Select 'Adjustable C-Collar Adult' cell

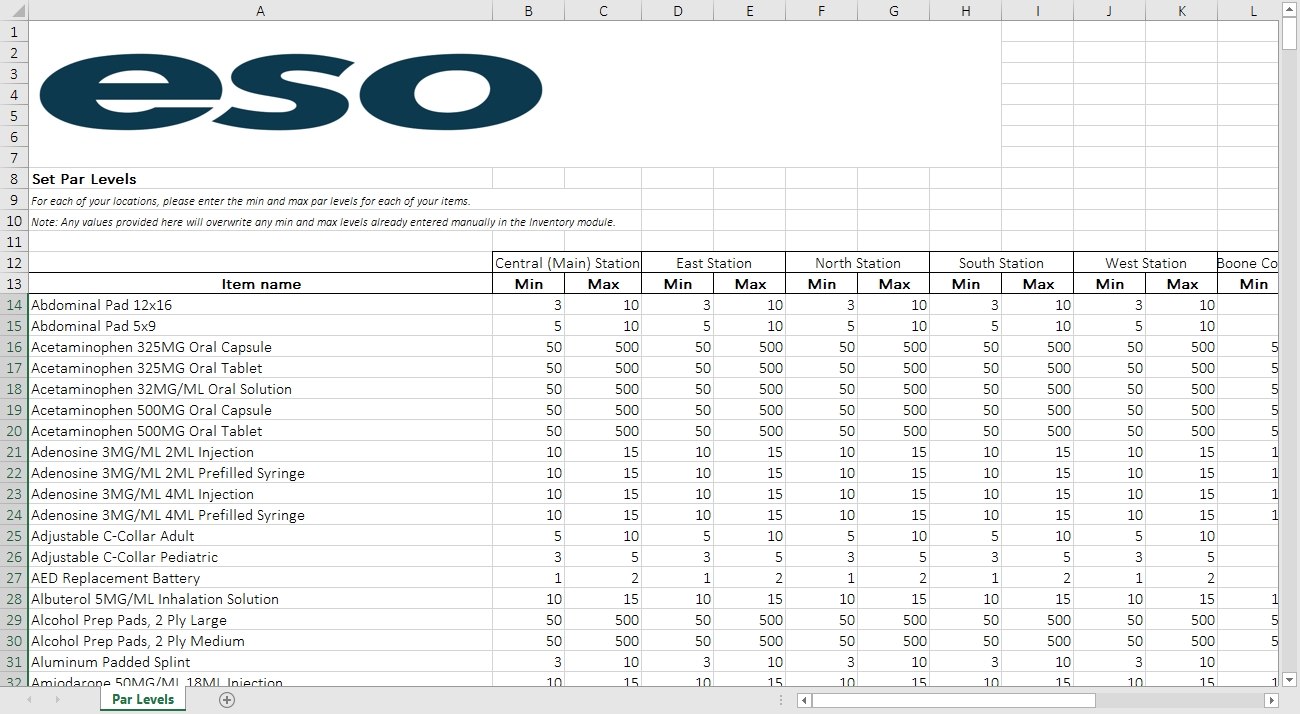click(260, 536)
